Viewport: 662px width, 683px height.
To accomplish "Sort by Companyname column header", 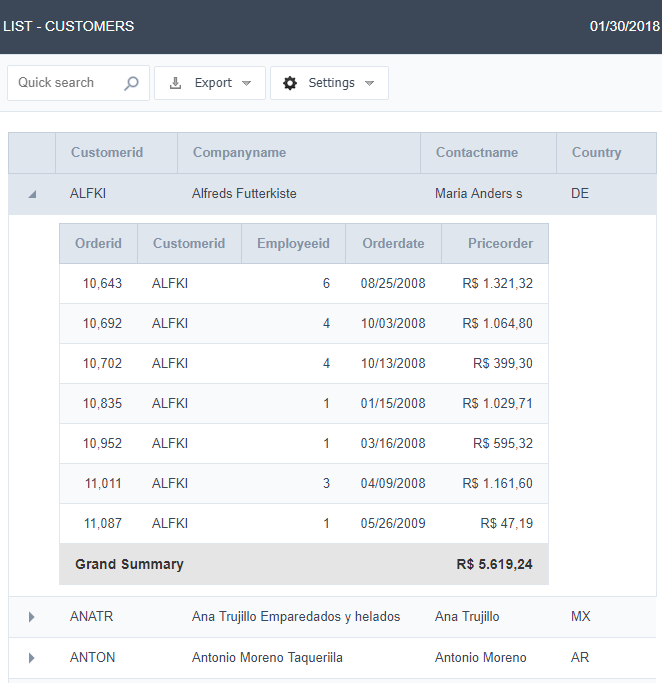I will (x=239, y=153).
